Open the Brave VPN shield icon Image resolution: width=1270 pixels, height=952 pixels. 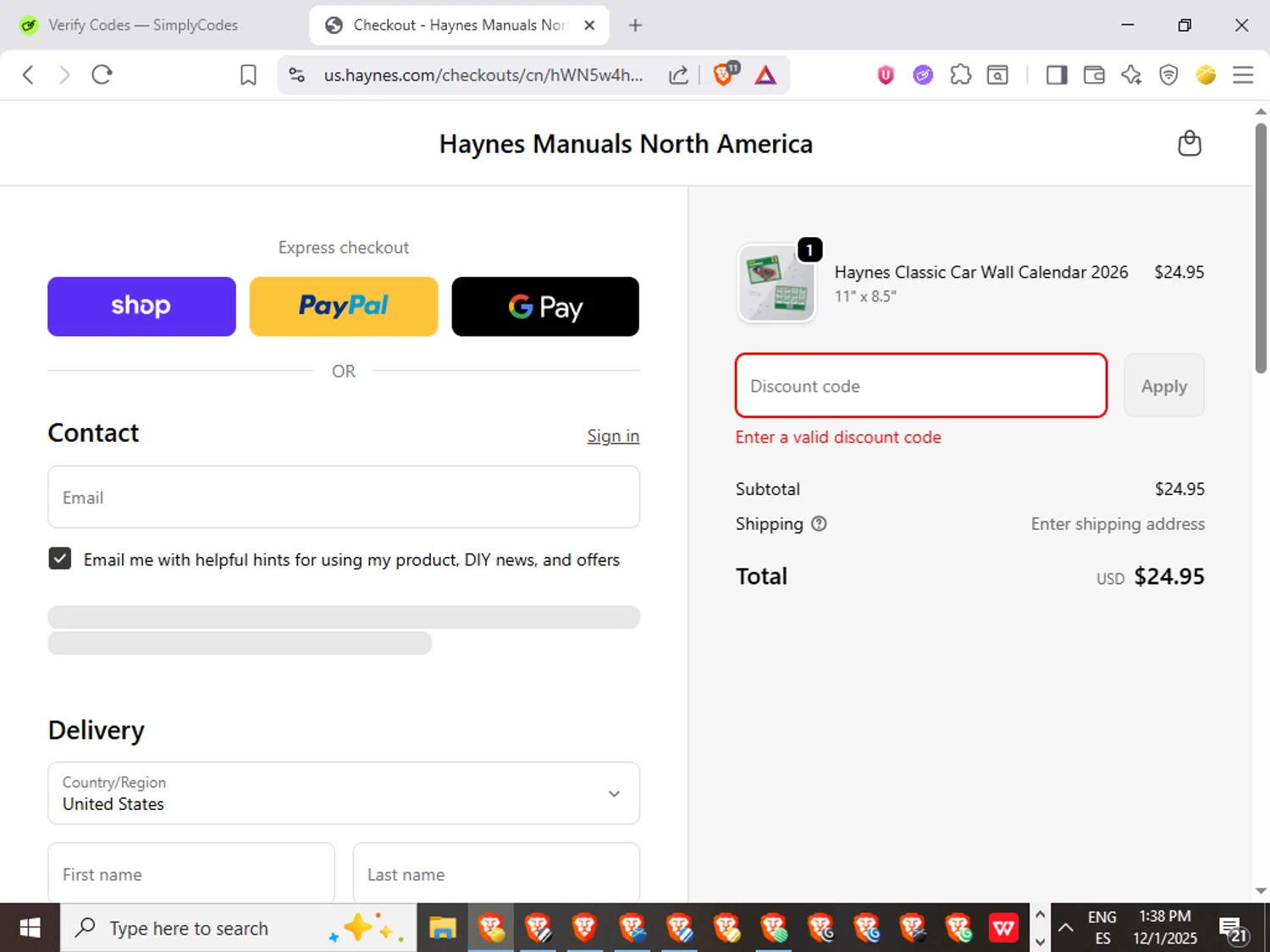tap(1168, 75)
